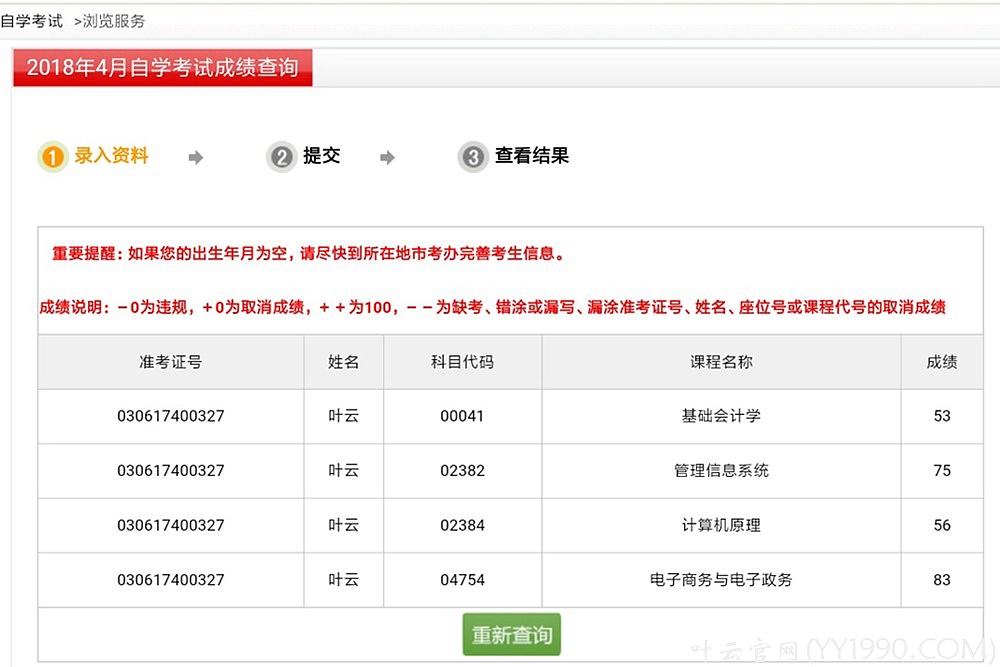This screenshot has width=1000, height=667.
Task: Select subject code 02384 cell
Action: pyautogui.click(x=462, y=525)
